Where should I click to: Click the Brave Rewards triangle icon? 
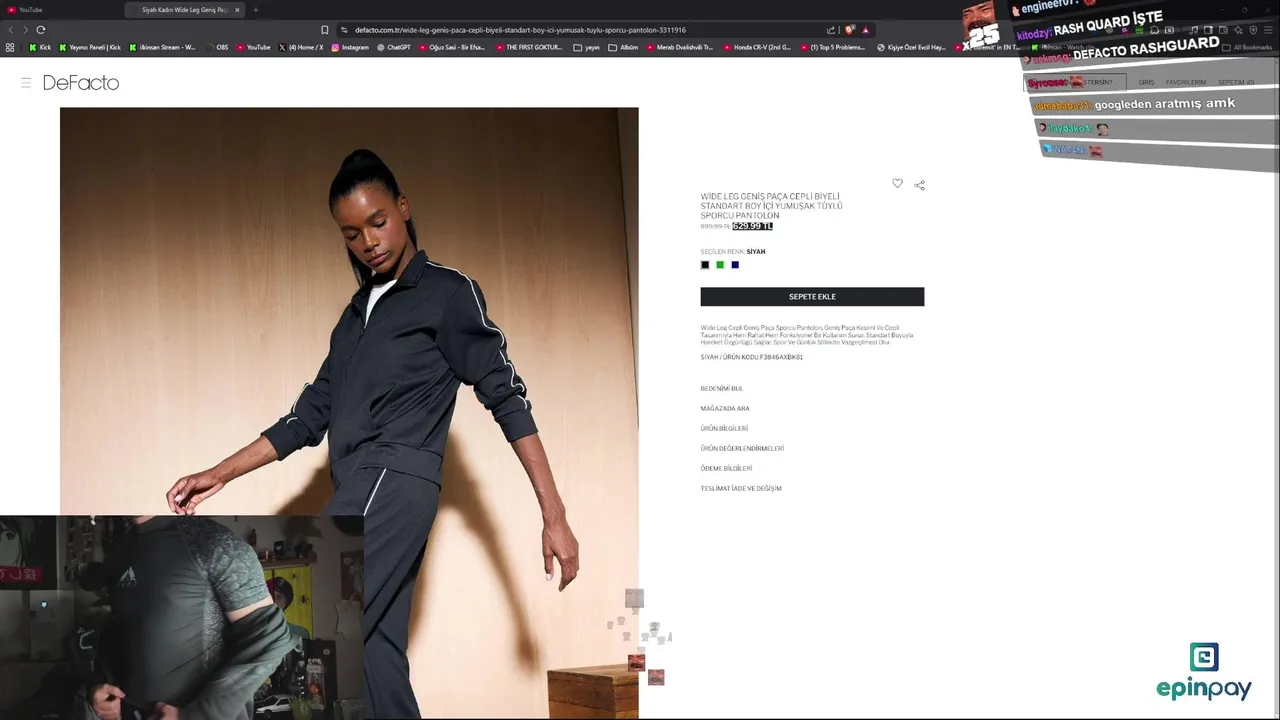(866, 30)
